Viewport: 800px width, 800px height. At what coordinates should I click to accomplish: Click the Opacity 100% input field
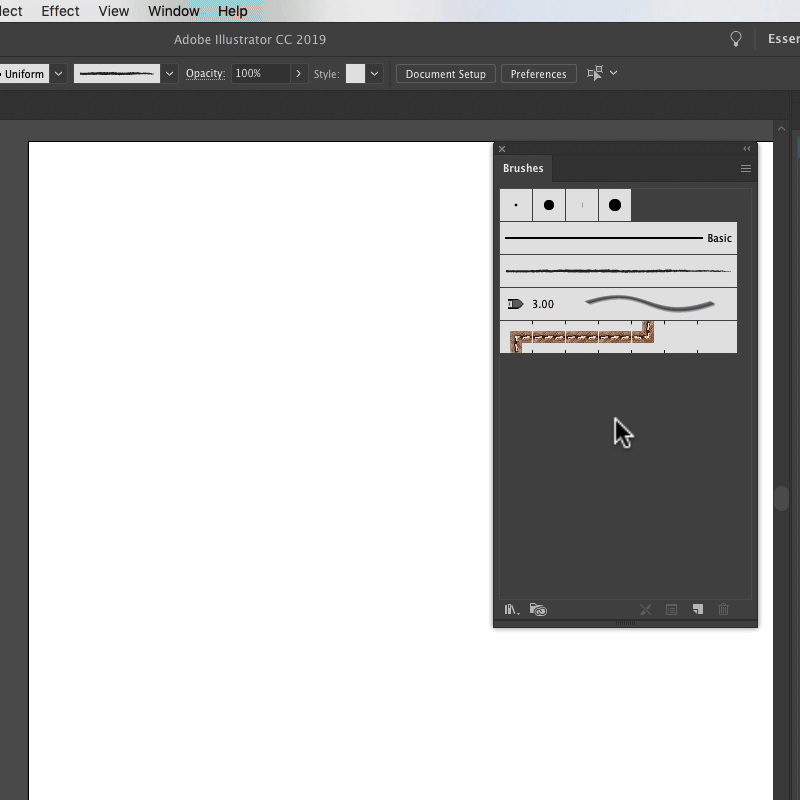click(261, 73)
